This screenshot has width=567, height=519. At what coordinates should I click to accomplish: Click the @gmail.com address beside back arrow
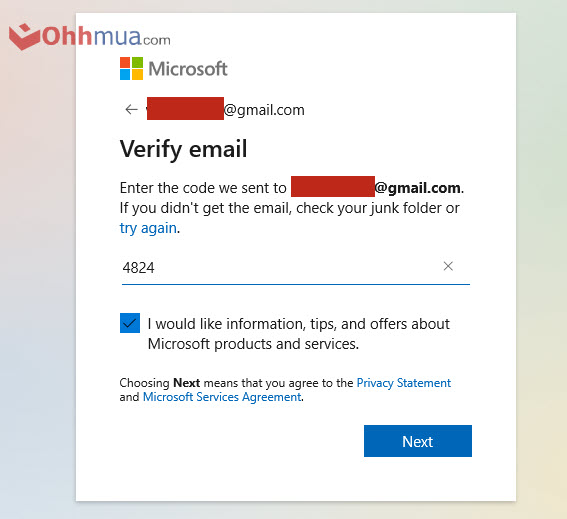click(x=264, y=110)
